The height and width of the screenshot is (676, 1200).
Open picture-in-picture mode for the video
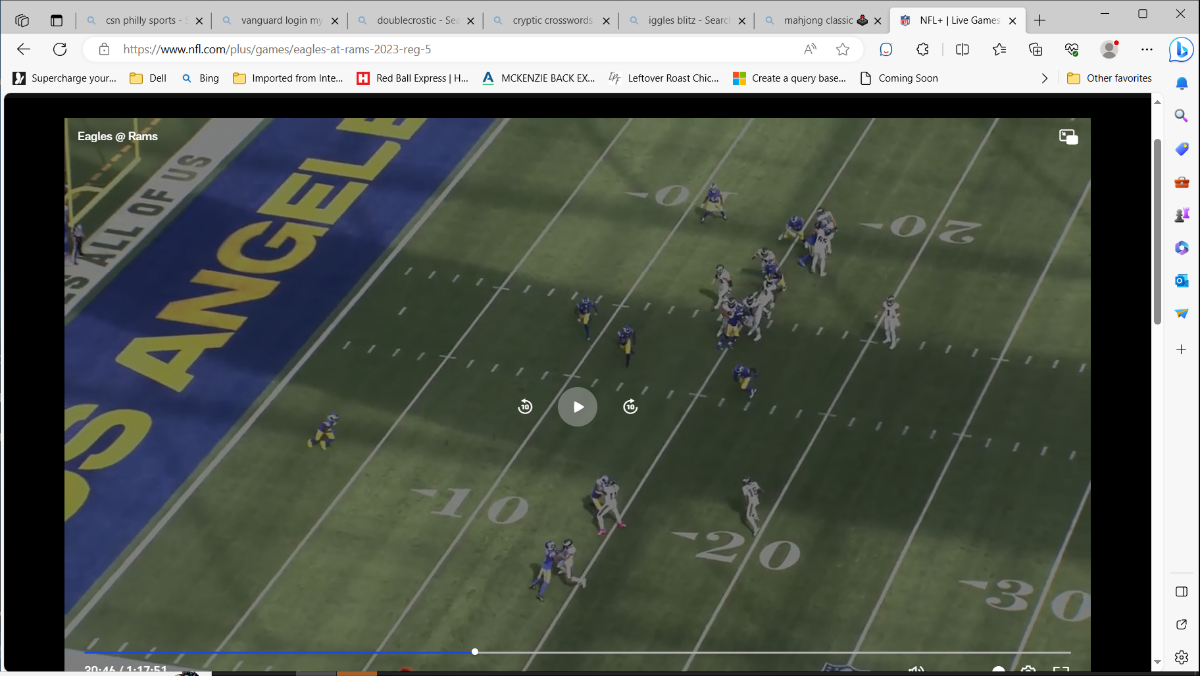[x=1068, y=137]
